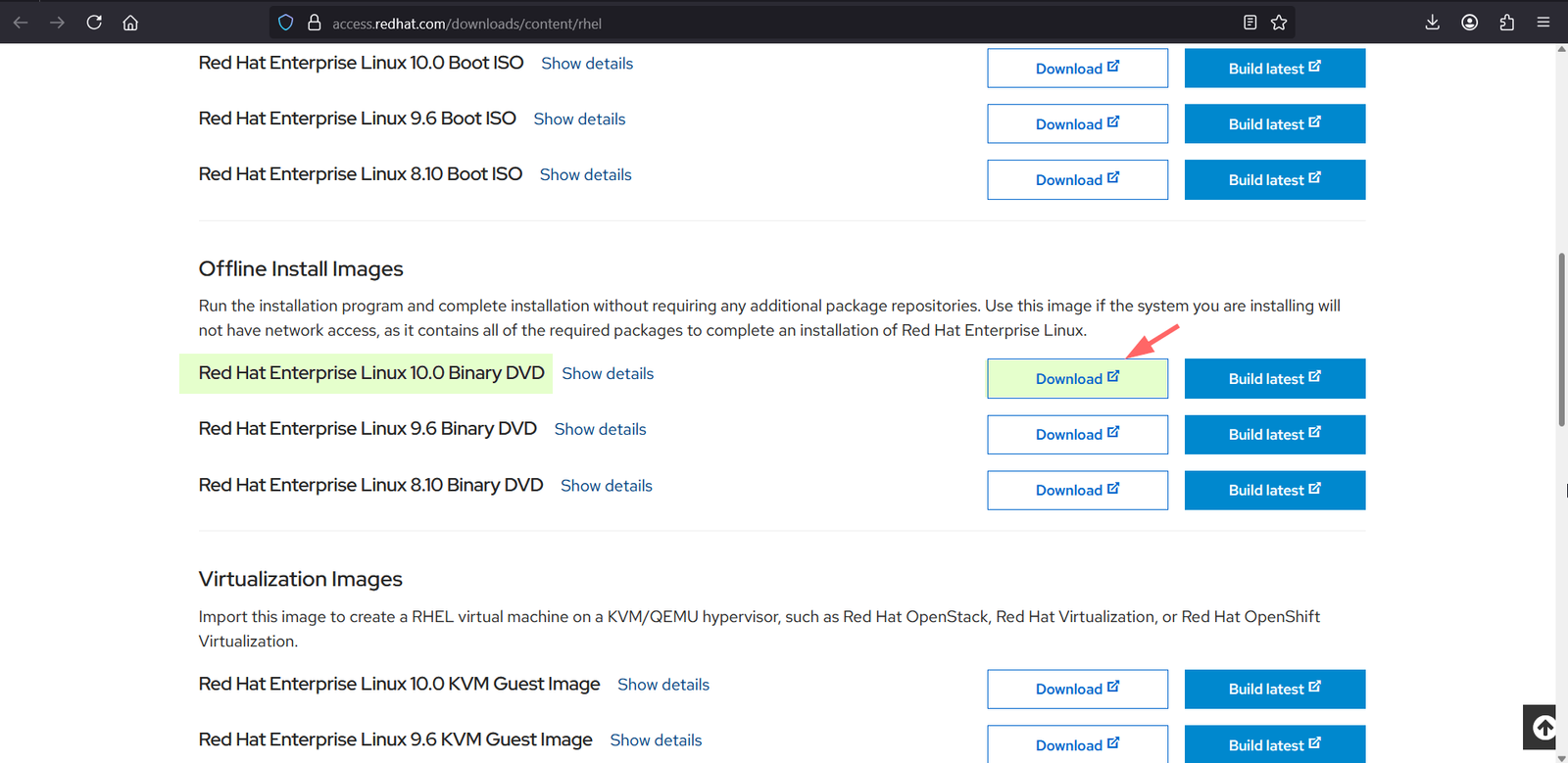Build latest for RHEL 10.0 KVM Guest Image

click(x=1274, y=690)
